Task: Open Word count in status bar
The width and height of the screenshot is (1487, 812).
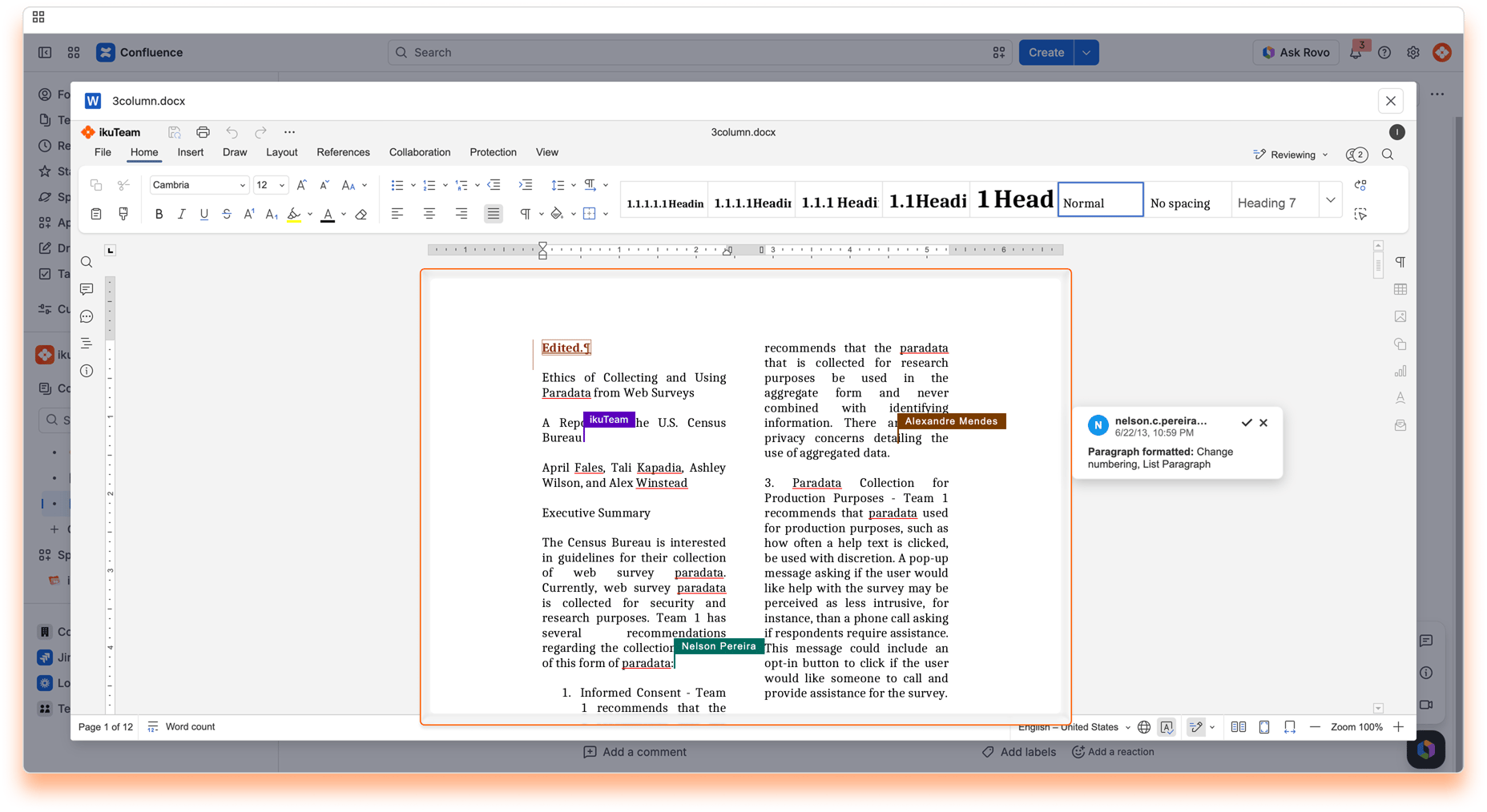Action: (181, 727)
